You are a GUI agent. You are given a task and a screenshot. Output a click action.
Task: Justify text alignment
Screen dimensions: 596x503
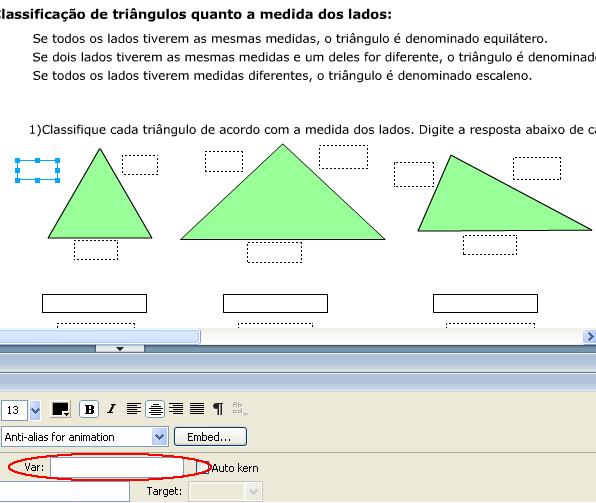pos(197,409)
